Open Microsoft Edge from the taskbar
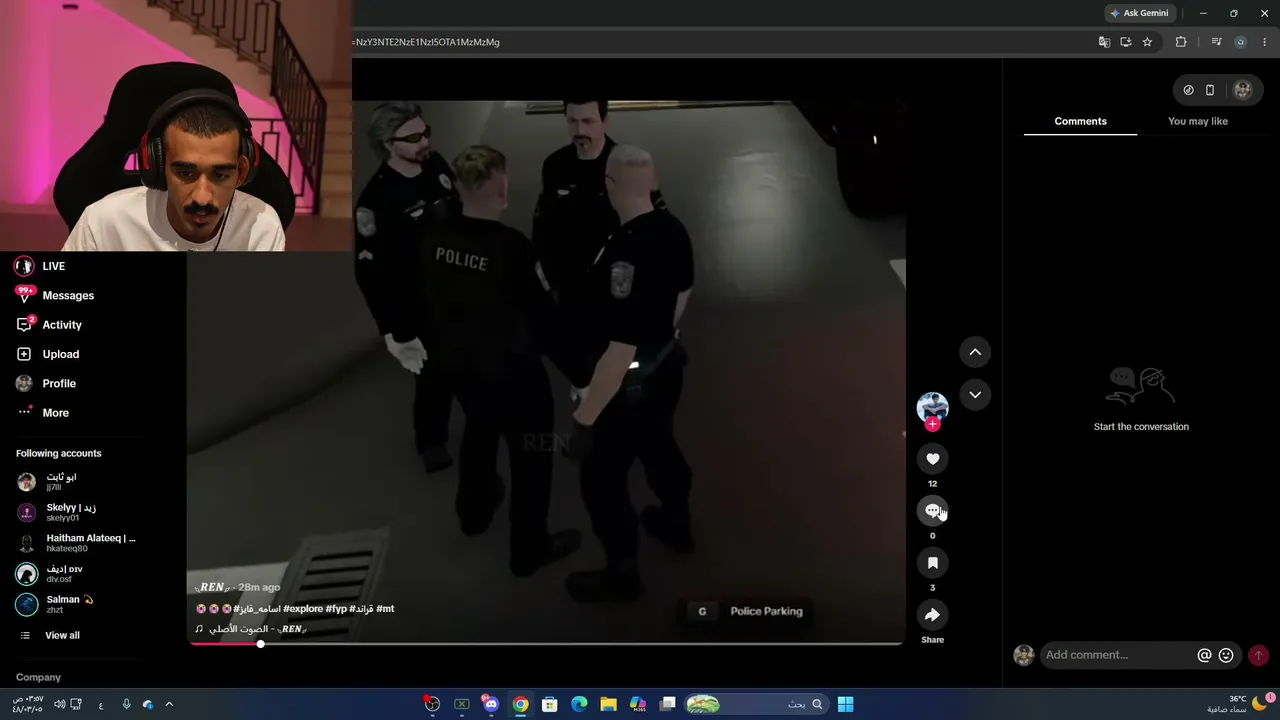The height and width of the screenshot is (720, 1280). [579, 704]
